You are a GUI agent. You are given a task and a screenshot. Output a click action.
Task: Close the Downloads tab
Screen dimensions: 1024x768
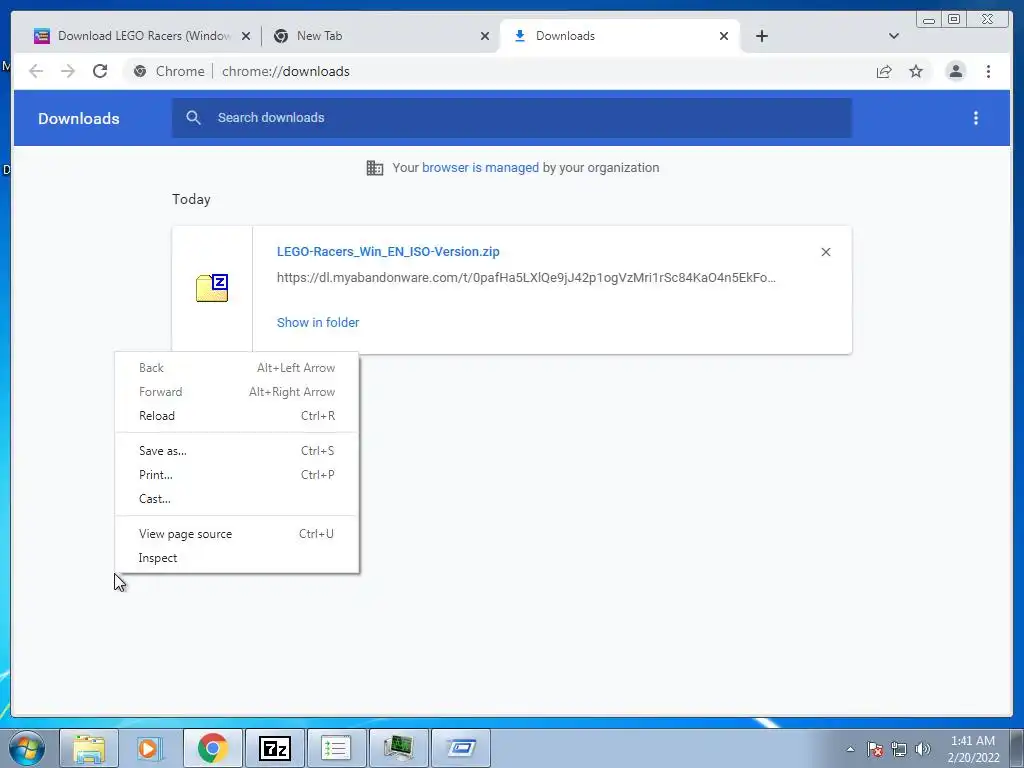coord(724,36)
